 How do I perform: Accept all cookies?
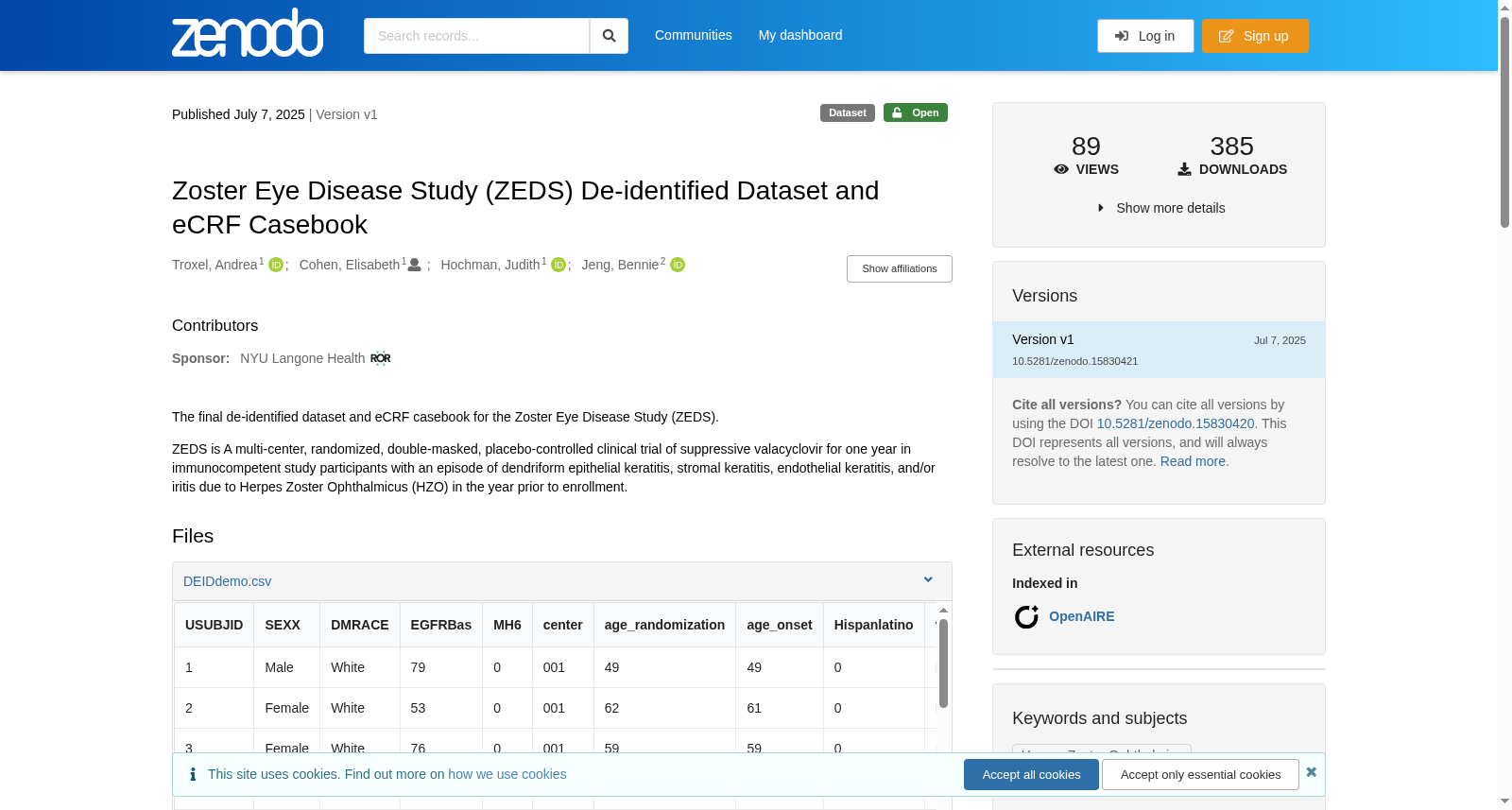pos(1031,774)
